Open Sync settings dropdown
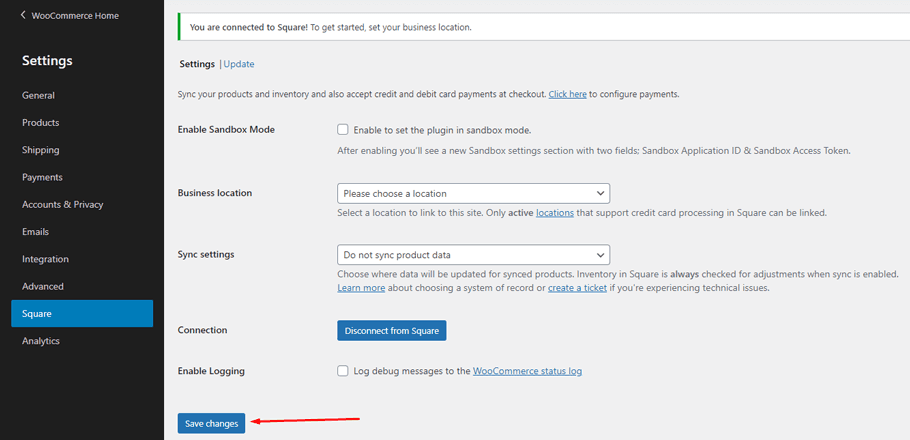 coord(473,254)
